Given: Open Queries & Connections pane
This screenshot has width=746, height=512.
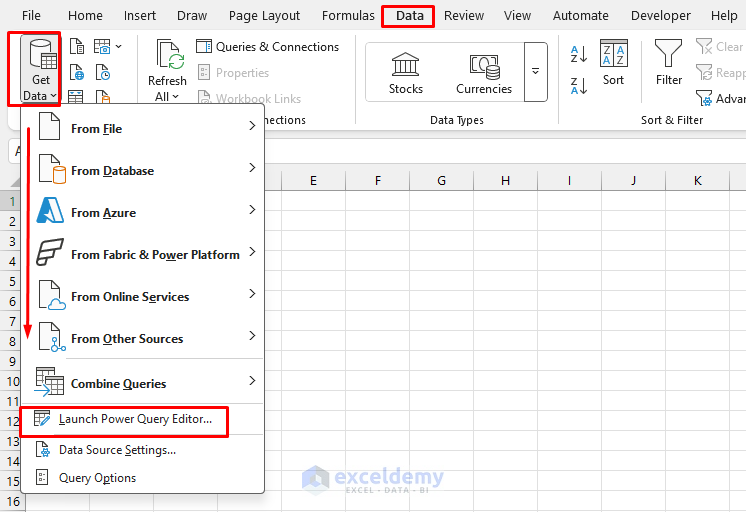Looking at the screenshot, I should coord(268,47).
